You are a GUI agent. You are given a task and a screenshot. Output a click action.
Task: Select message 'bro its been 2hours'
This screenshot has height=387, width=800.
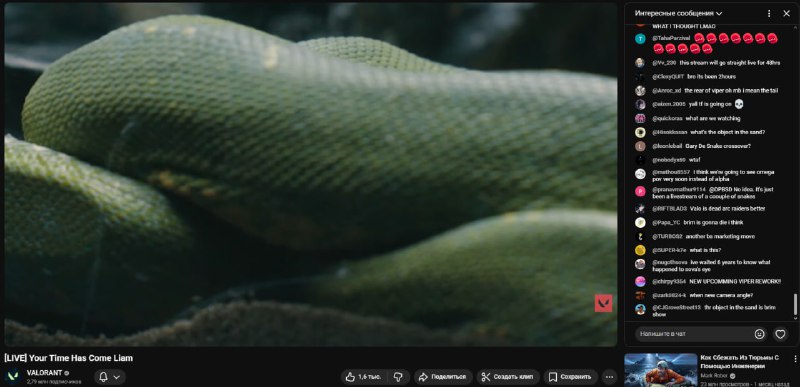pyautogui.click(x=712, y=76)
